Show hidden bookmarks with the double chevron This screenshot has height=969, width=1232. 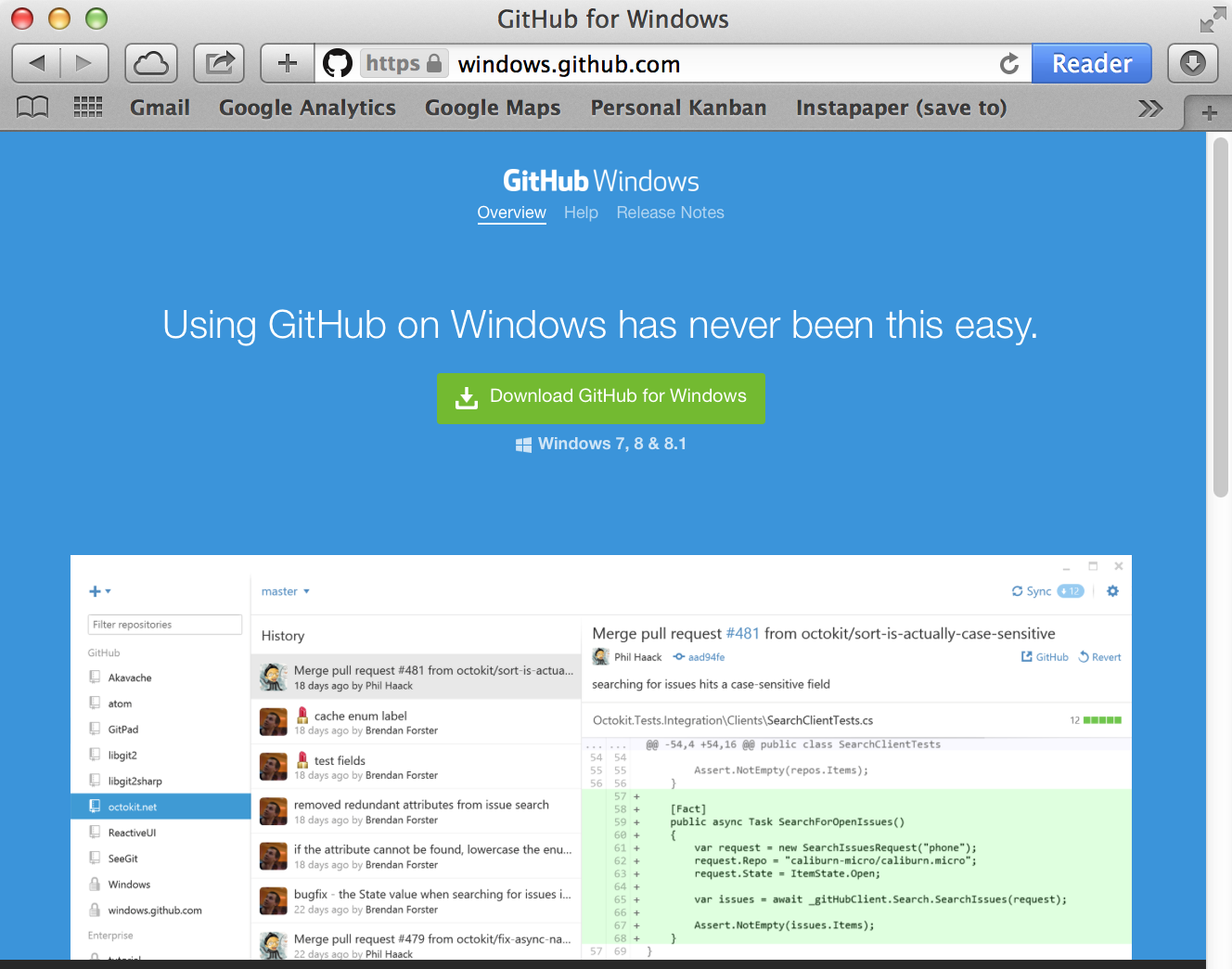tap(1150, 109)
